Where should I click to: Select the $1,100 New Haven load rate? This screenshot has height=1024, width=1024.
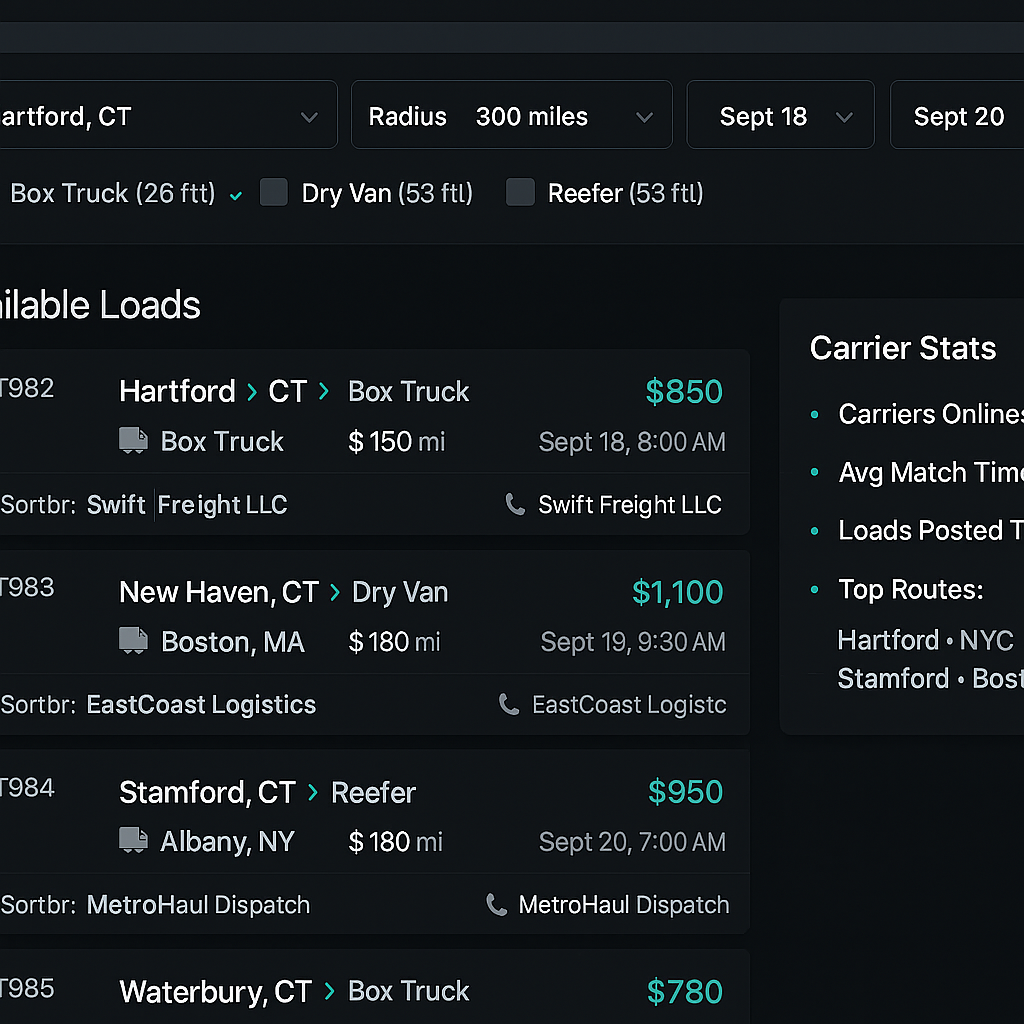click(677, 592)
